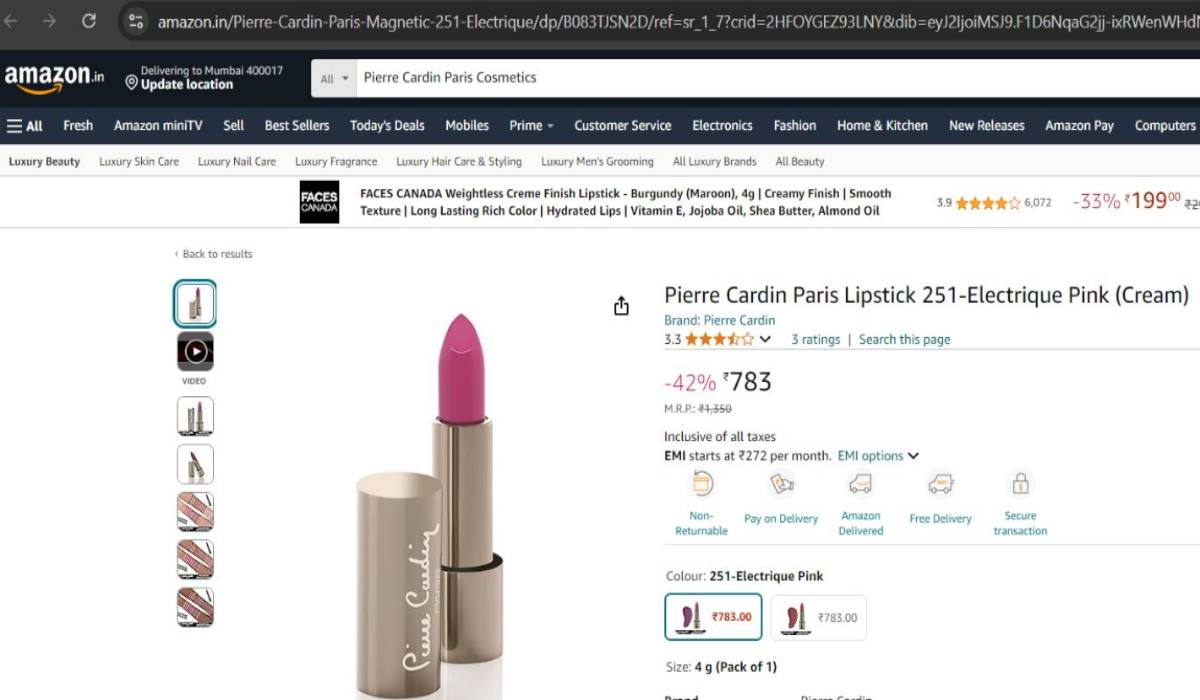
Task: Expand the search category All dropdown
Action: click(334, 78)
